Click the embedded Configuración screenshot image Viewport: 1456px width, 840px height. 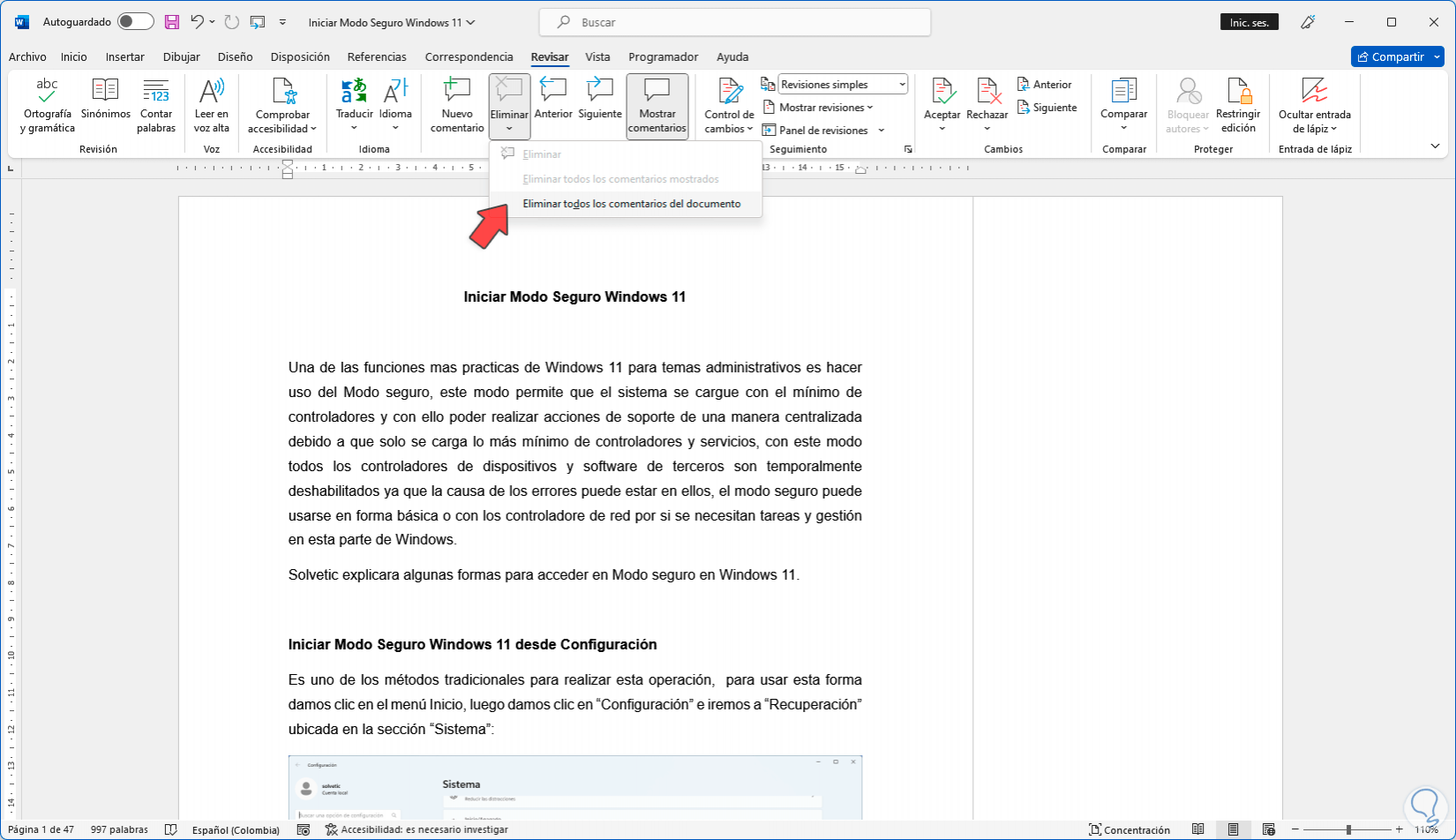pyautogui.click(x=574, y=787)
